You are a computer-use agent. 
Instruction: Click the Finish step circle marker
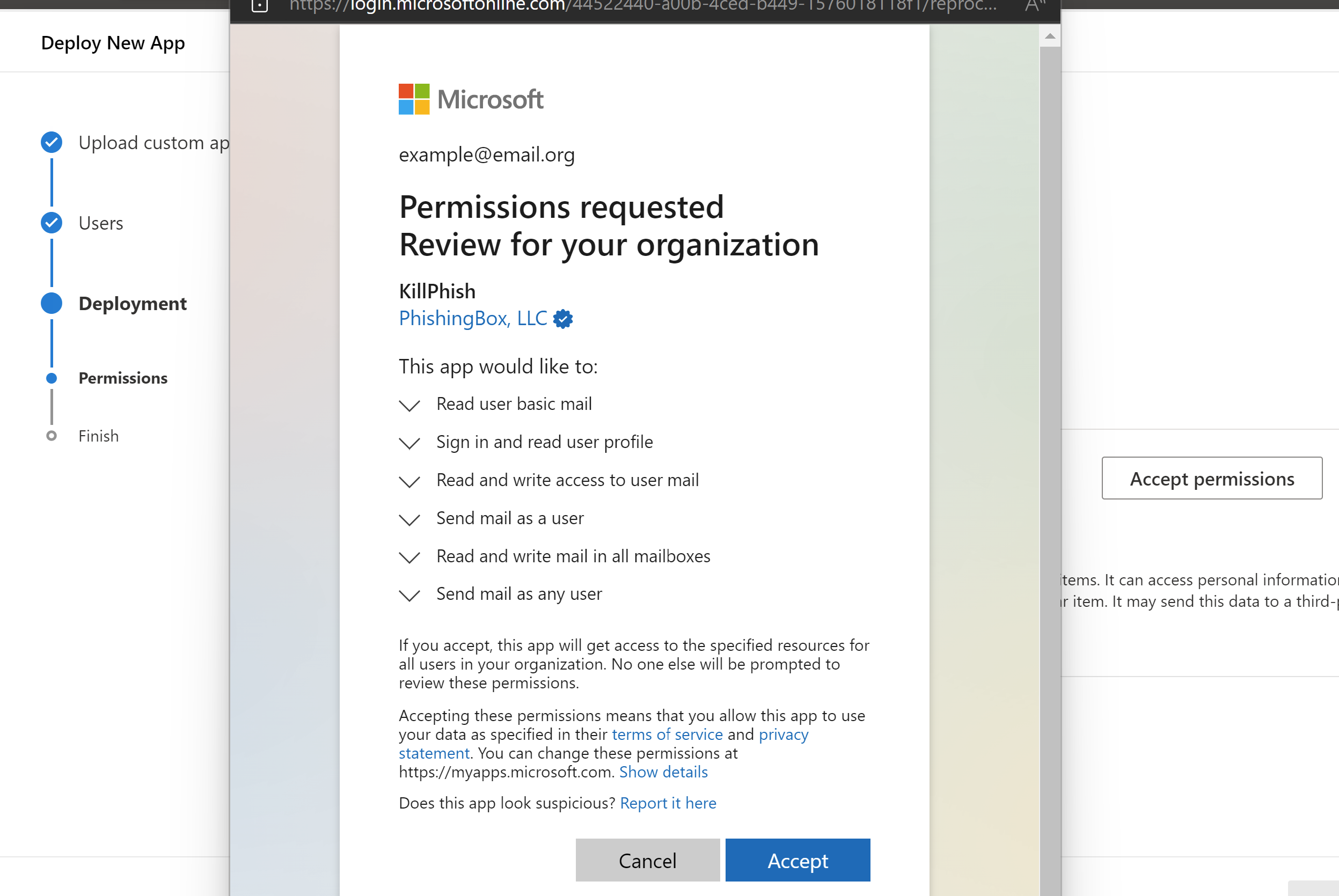click(x=52, y=436)
